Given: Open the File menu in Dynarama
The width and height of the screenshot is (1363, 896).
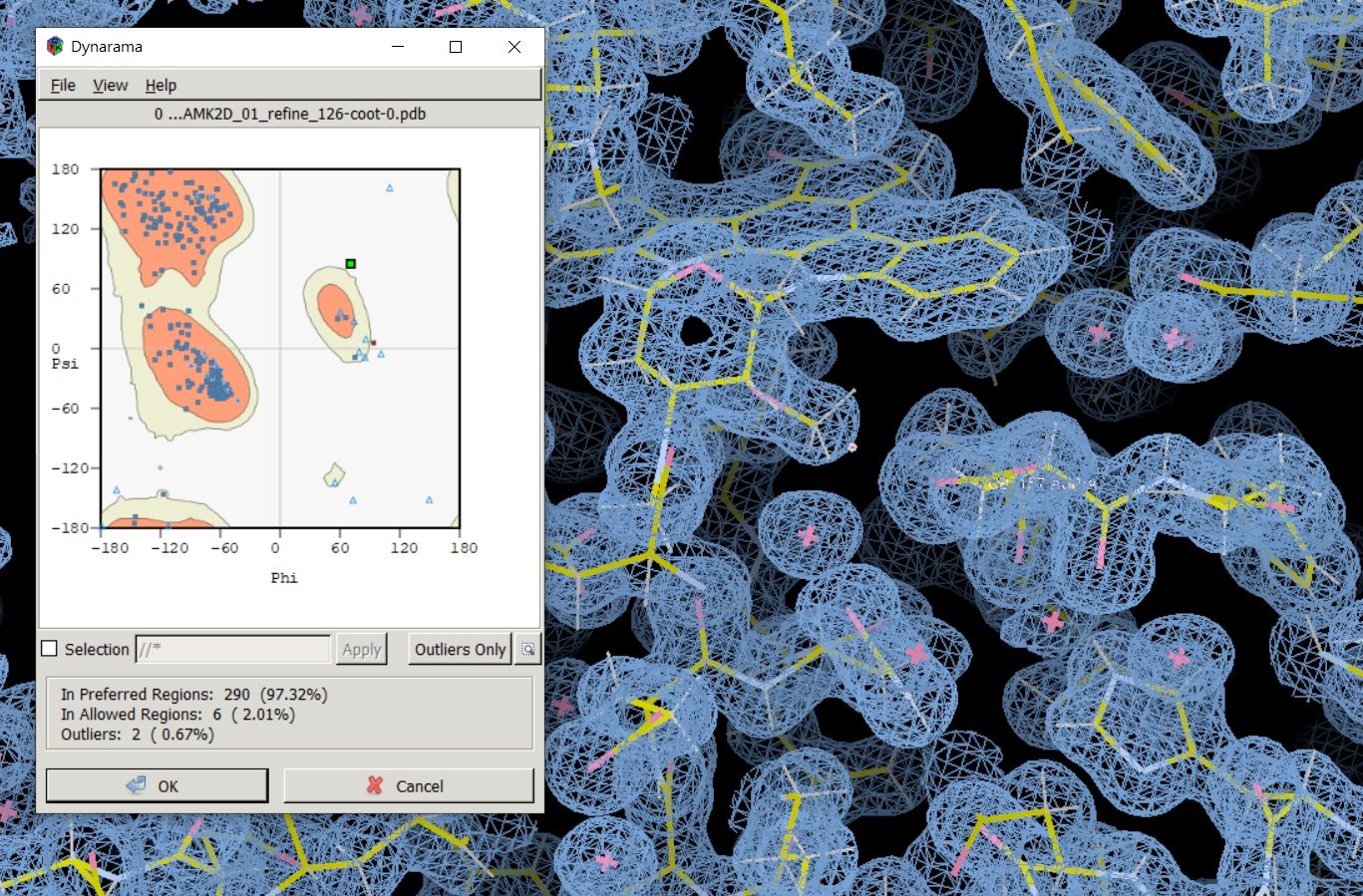Looking at the screenshot, I should [63, 86].
